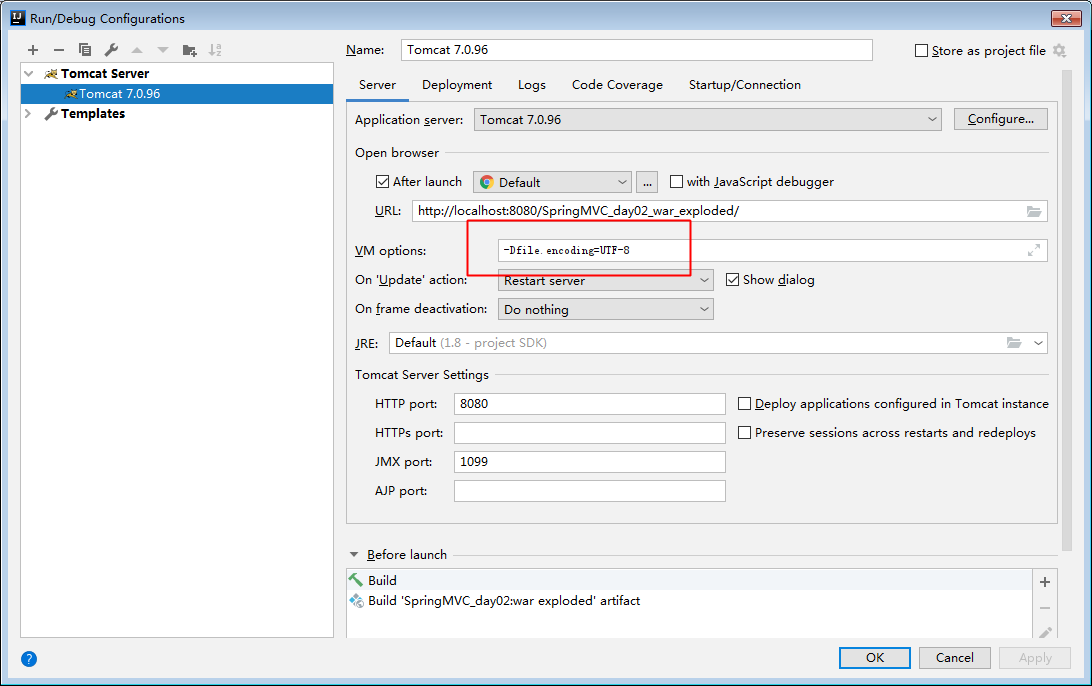Open Application server dropdown
Image resolution: width=1092 pixels, height=686 pixels.
(708, 120)
